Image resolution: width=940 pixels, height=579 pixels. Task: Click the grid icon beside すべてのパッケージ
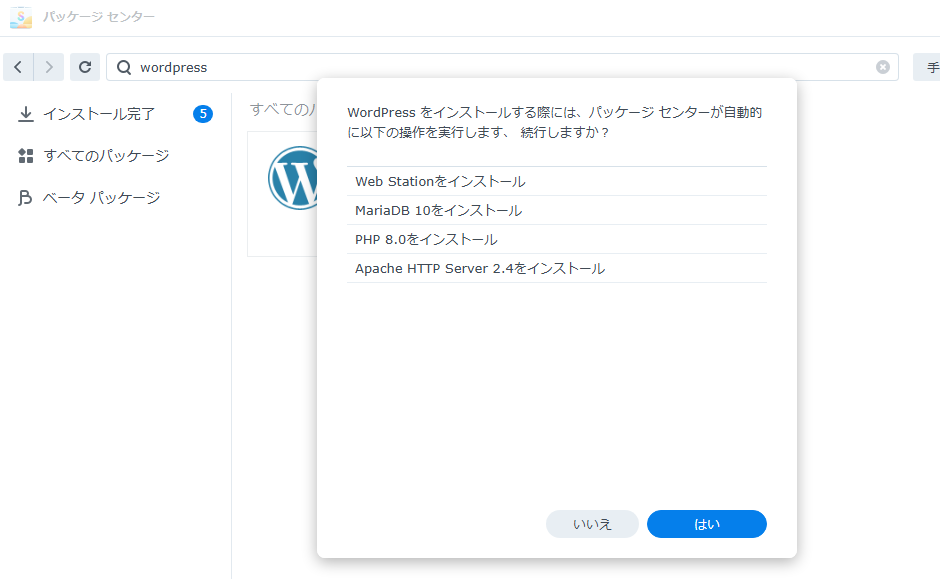(26, 156)
